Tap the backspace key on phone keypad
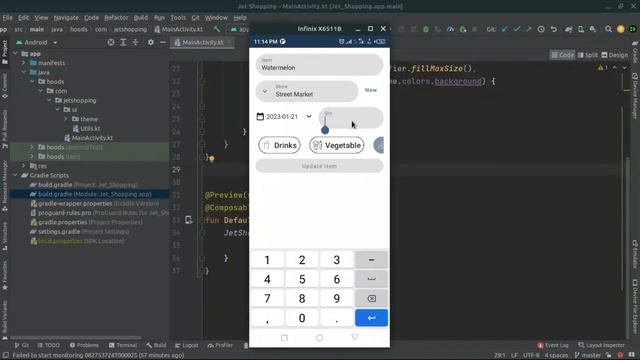 [371, 298]
